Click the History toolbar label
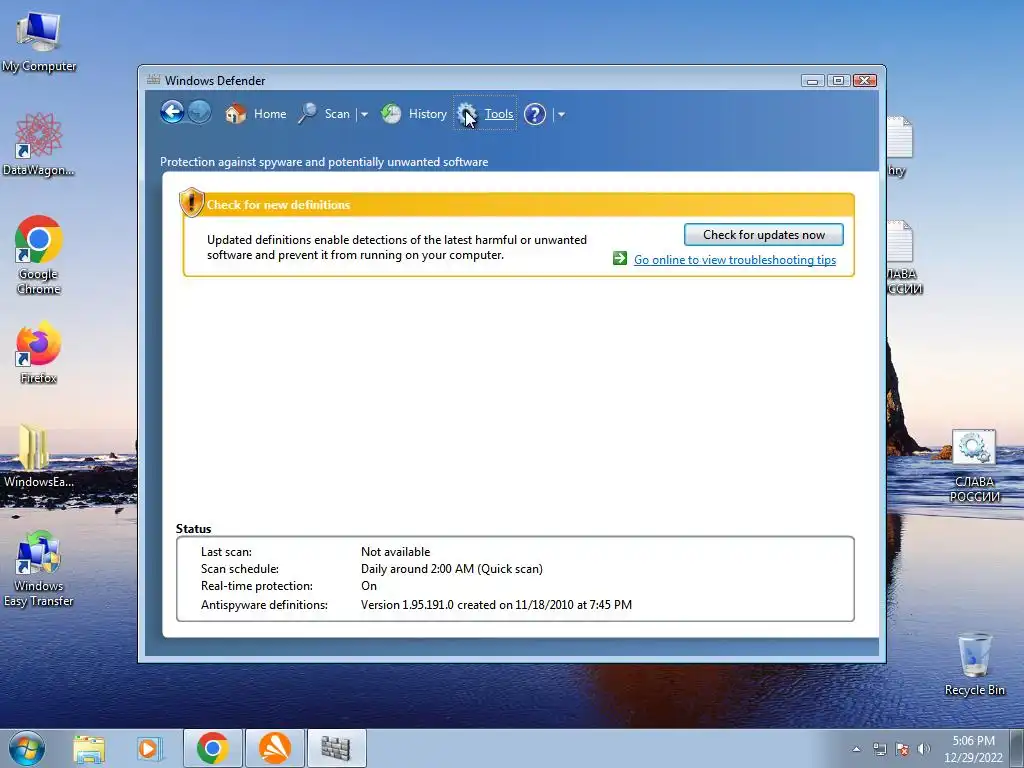 [x=428, y=114]
